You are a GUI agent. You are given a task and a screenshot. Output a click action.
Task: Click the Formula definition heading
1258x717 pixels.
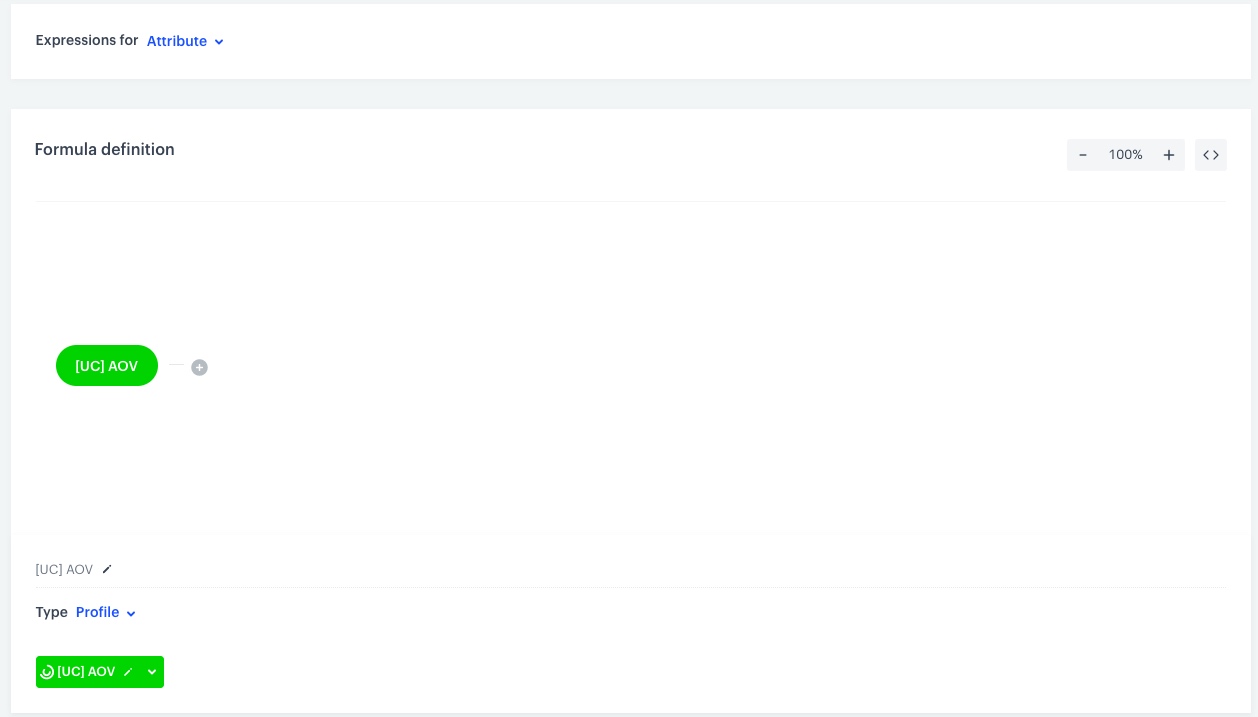tap(105, 149)
